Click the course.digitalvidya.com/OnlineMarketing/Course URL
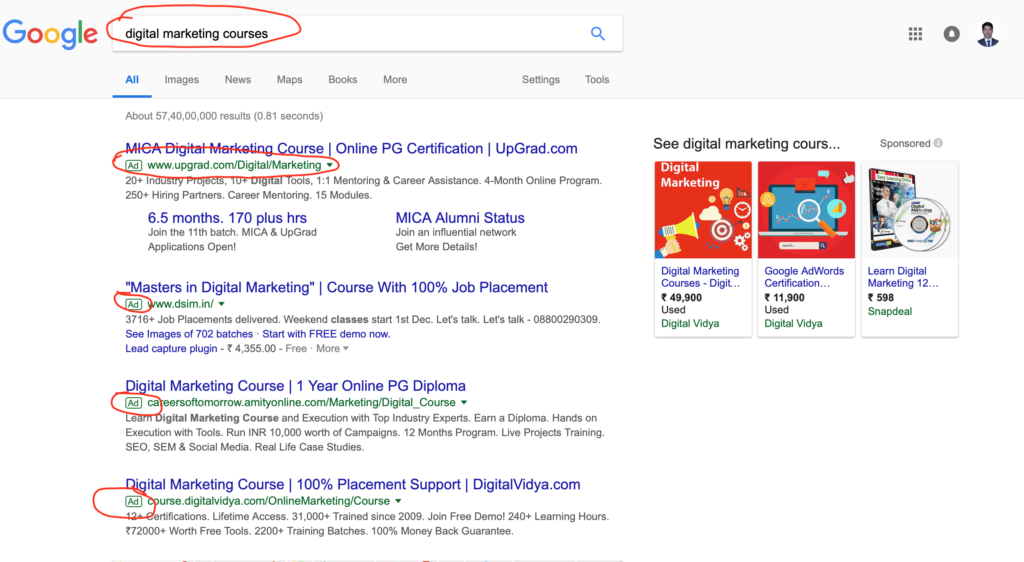This screenshot has height=562, width=1024. [268, 501]
